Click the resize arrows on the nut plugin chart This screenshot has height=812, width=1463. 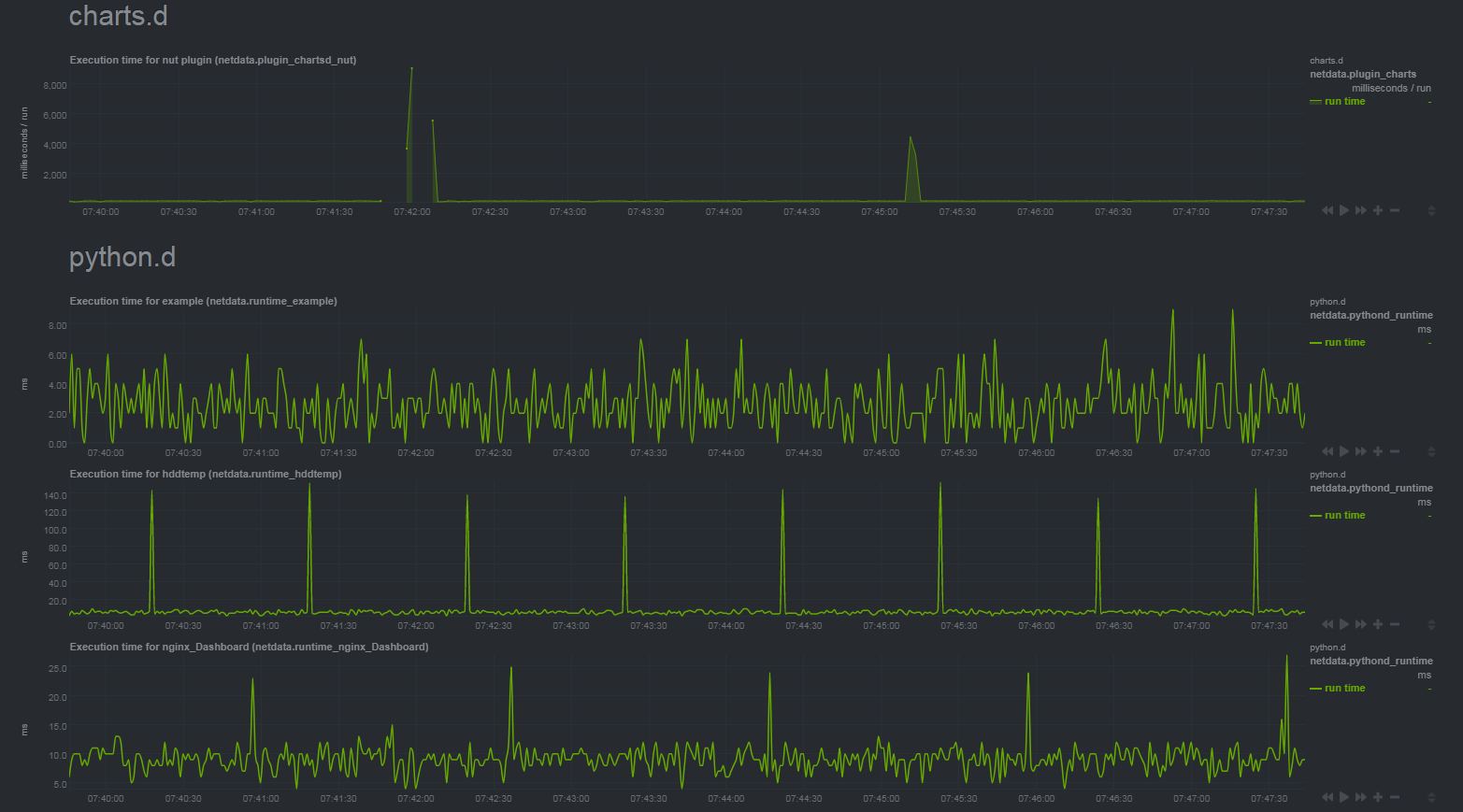coord(1430,210)
